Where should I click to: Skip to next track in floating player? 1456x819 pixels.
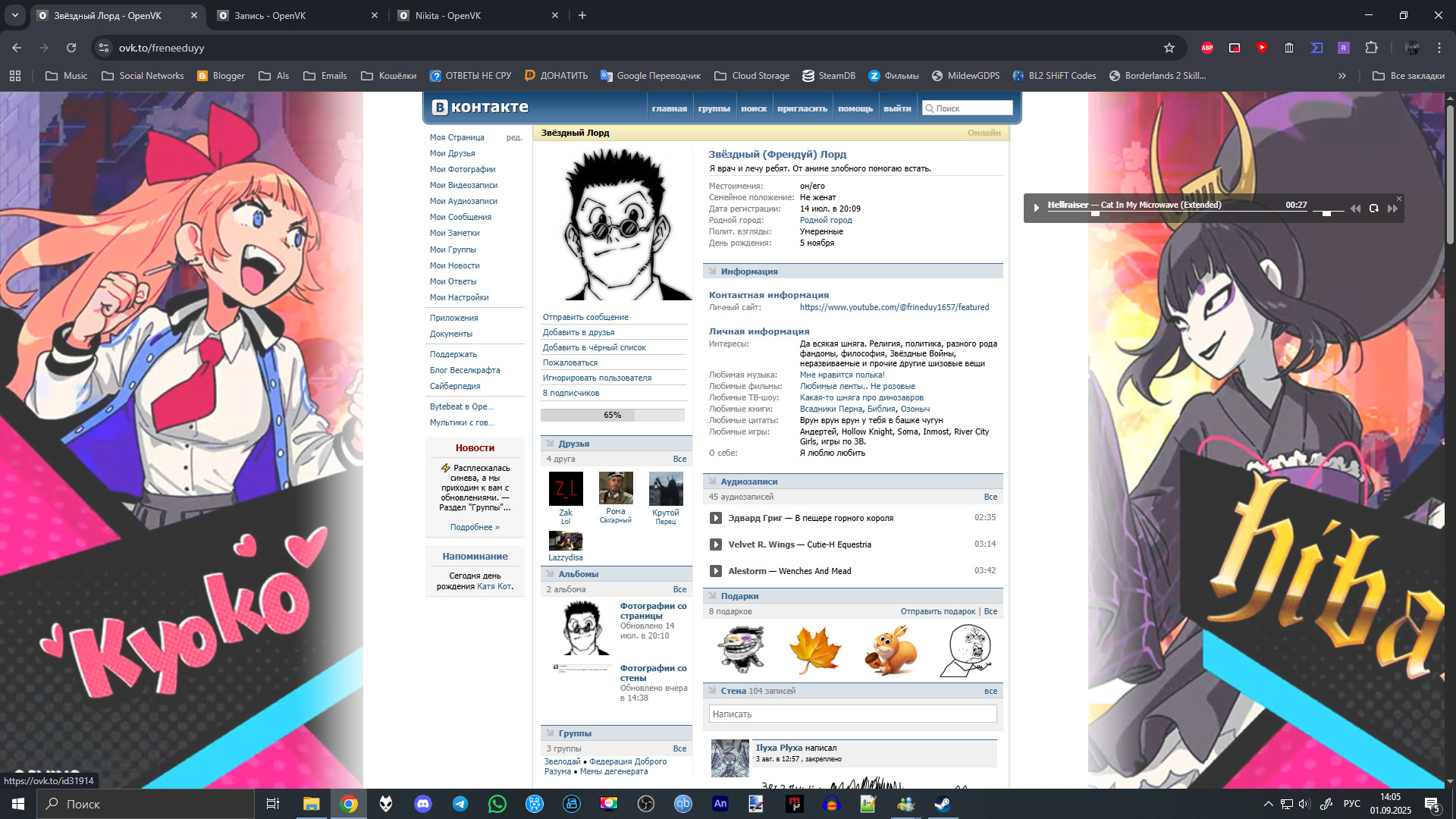pyautogui.click(x=1392, y=209)
